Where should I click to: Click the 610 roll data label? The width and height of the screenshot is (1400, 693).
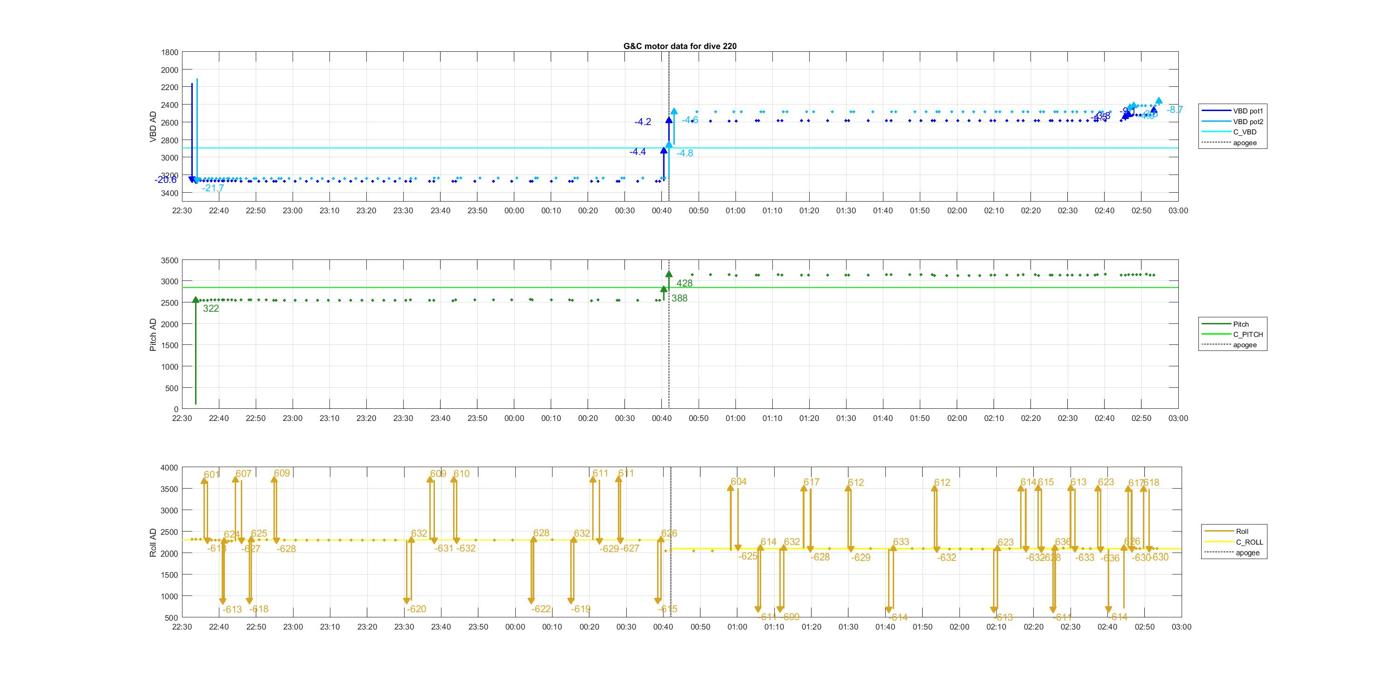click(462, 474)
